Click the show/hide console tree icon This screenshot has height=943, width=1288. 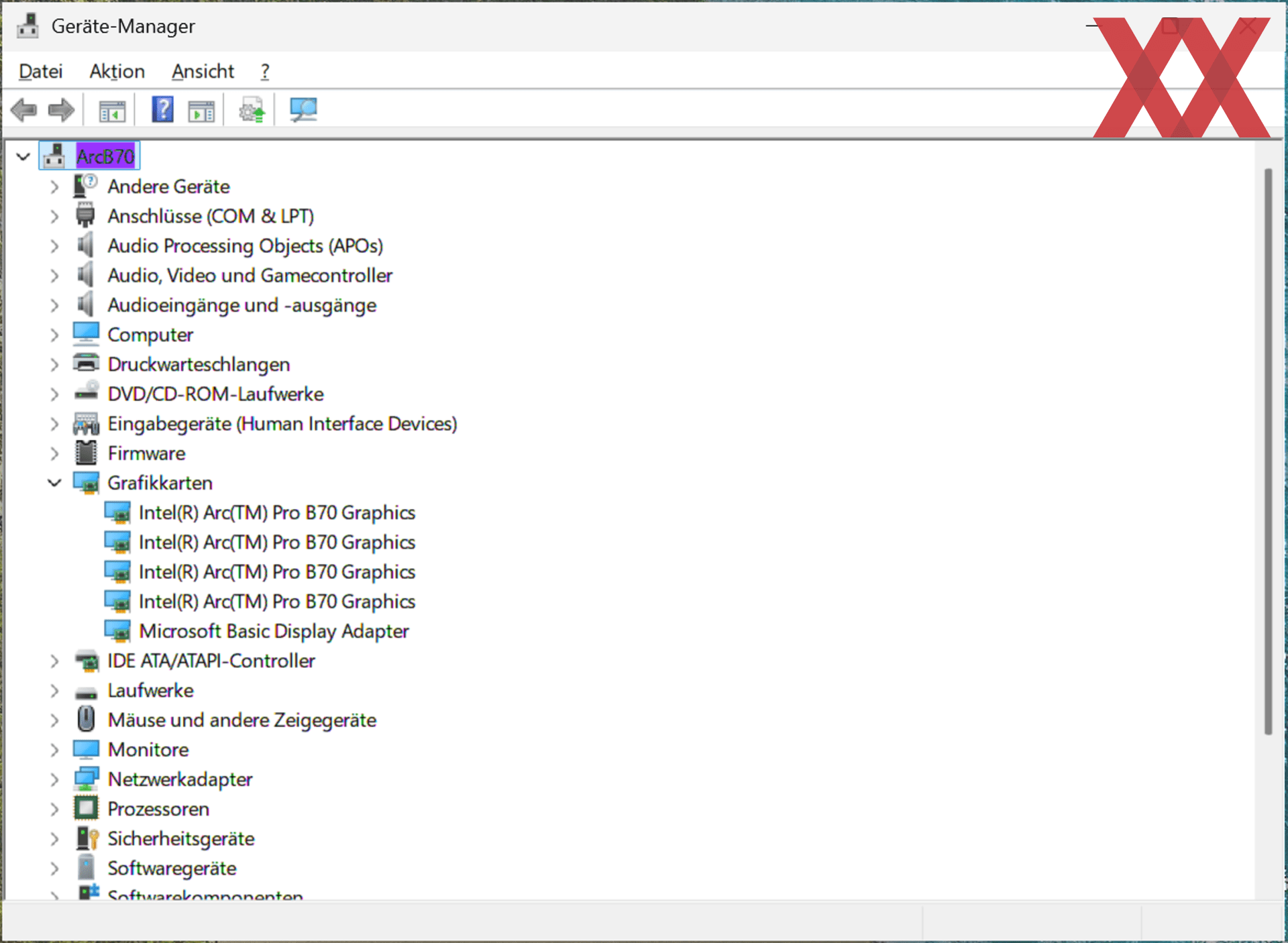point(112,110)
